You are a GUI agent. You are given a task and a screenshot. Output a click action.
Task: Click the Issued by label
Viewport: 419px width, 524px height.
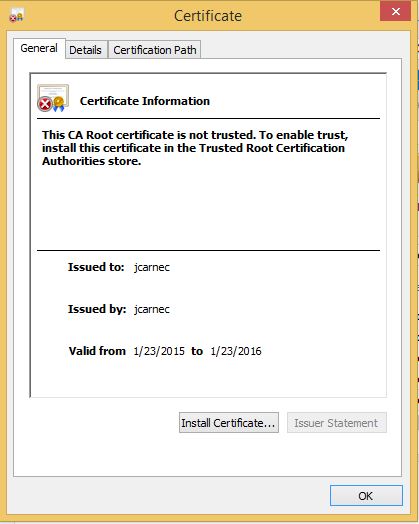[x=97, y=309]
